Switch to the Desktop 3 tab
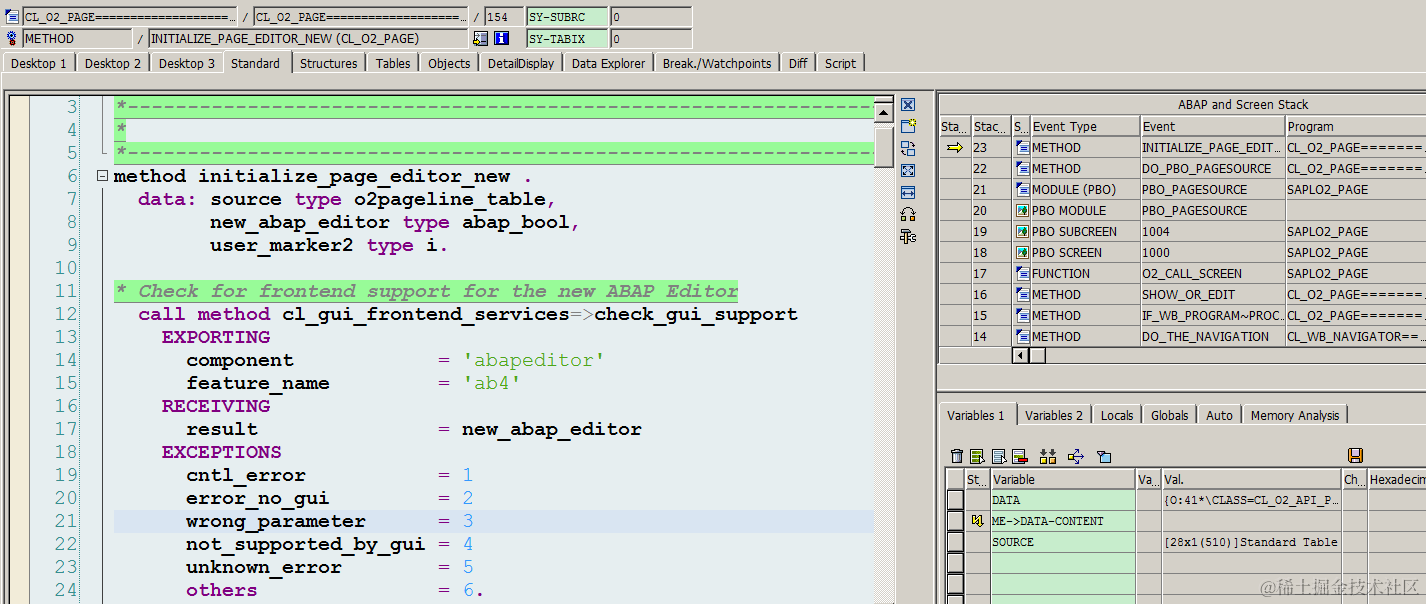The height and width of the screenshot is (604, 1426). click(186, 63)
